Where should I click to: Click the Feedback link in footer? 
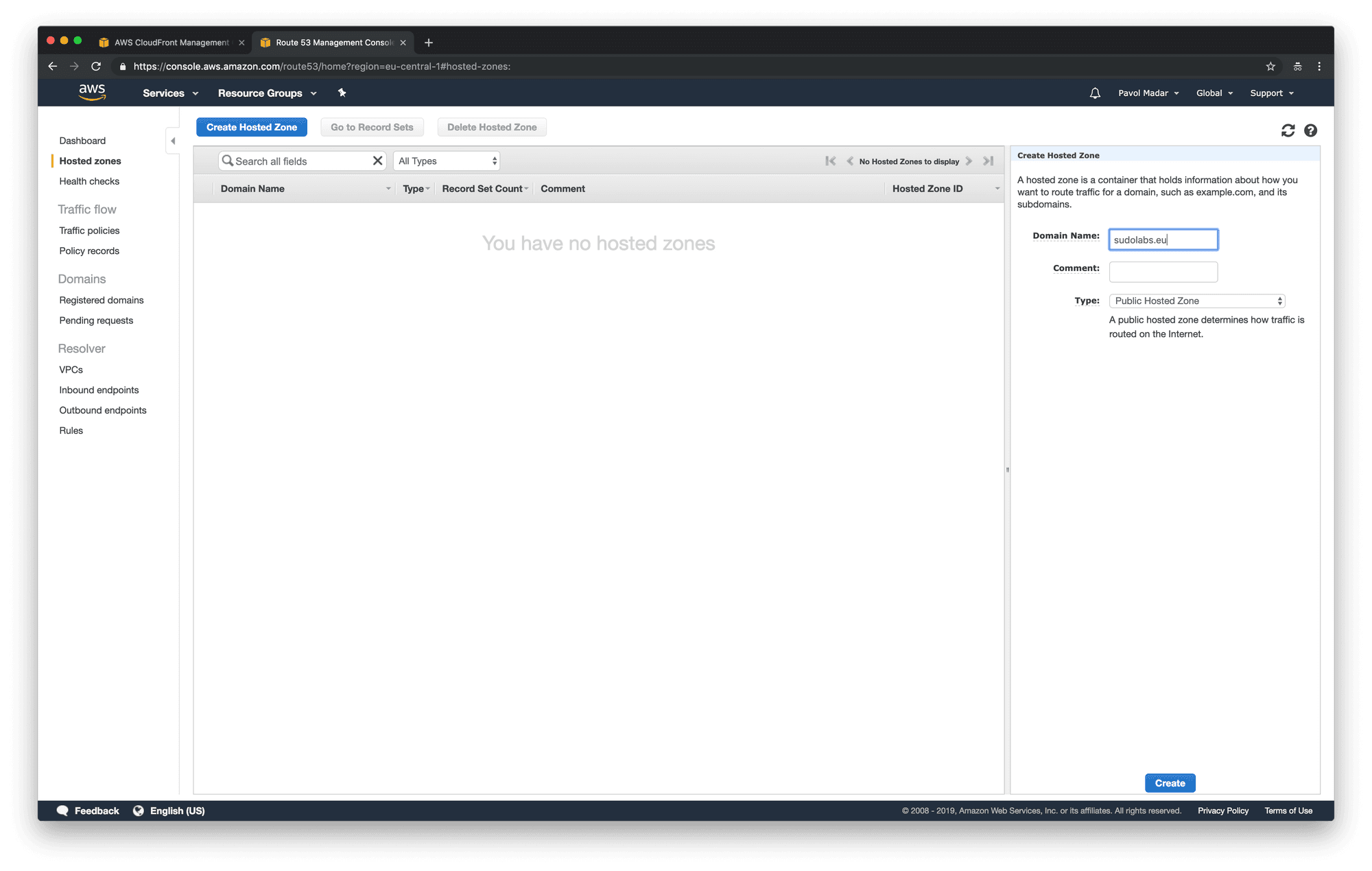(97, 811)
